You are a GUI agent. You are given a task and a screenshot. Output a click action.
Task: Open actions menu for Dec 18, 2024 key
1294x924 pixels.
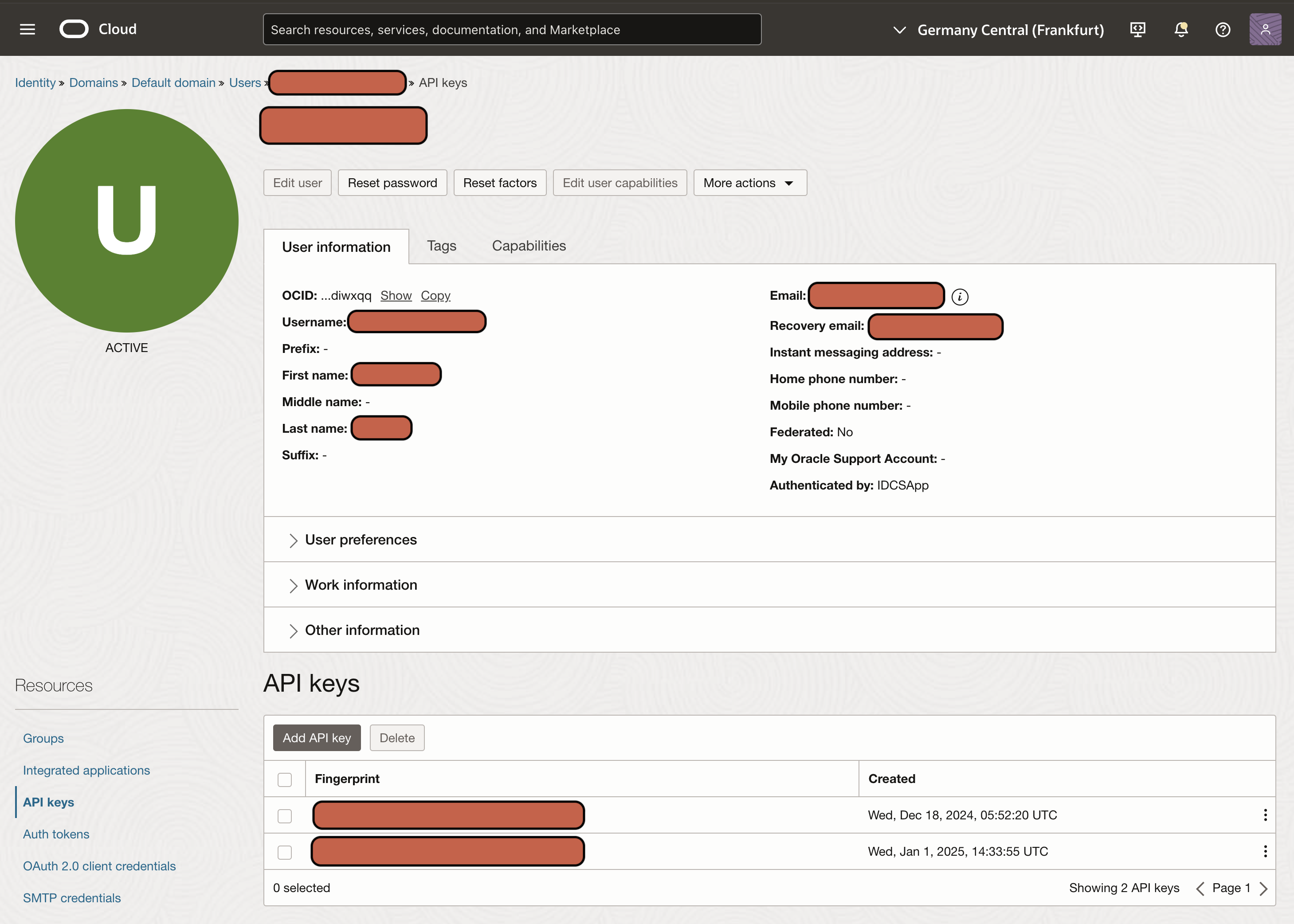(1265, 815)
